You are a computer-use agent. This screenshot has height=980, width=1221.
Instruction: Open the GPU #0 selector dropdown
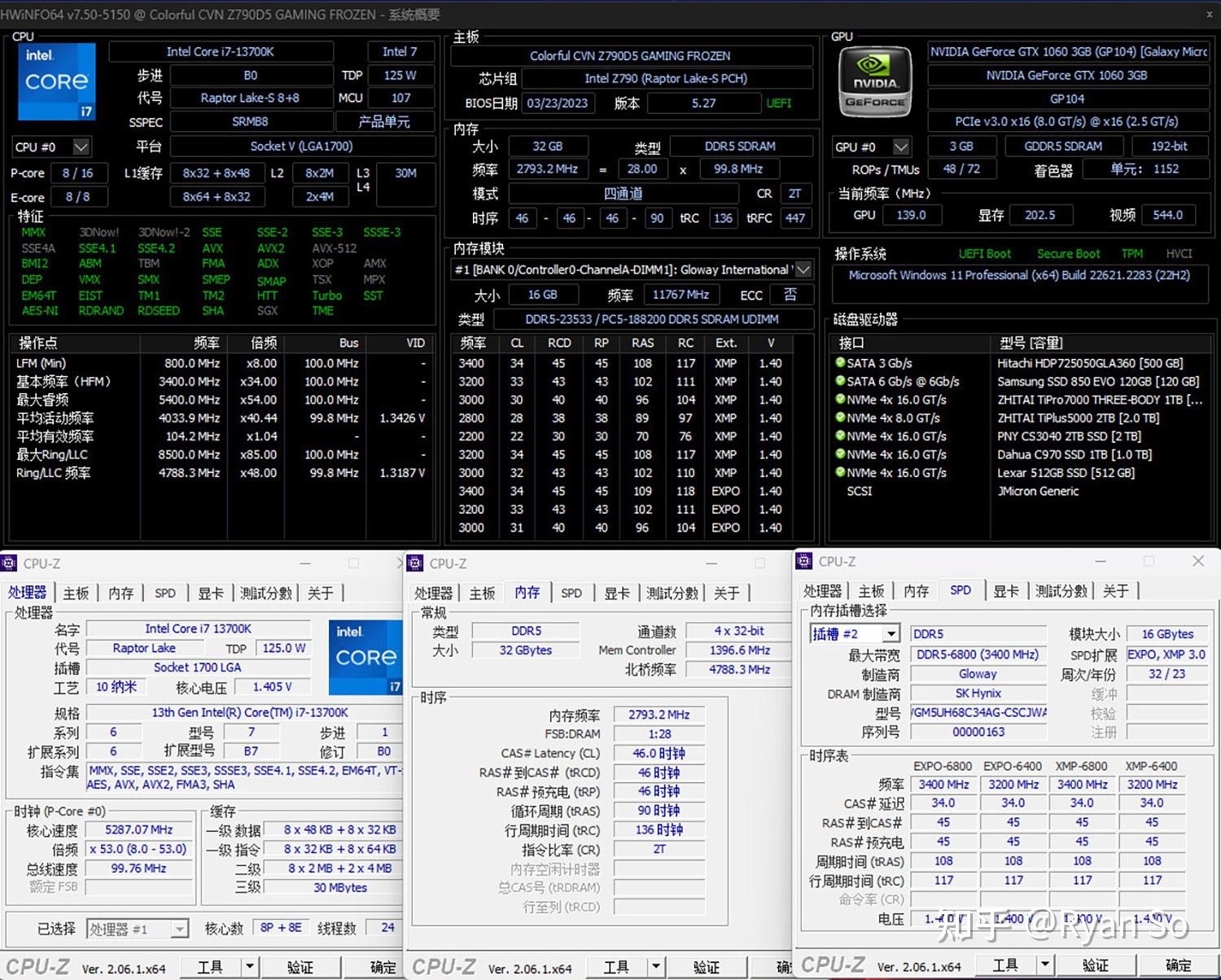point(900,147)
